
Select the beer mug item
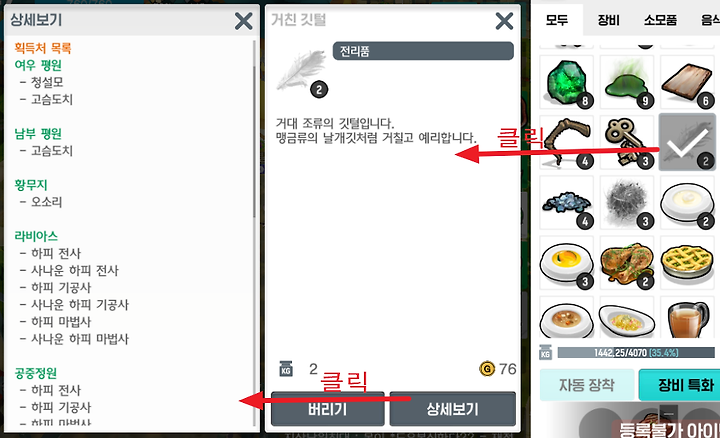click(x=687, y=317)
